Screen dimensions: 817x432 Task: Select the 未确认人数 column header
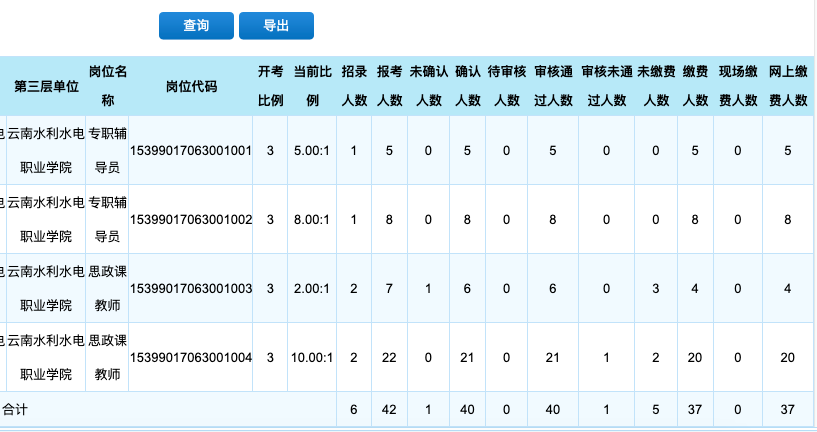(428, 86)
